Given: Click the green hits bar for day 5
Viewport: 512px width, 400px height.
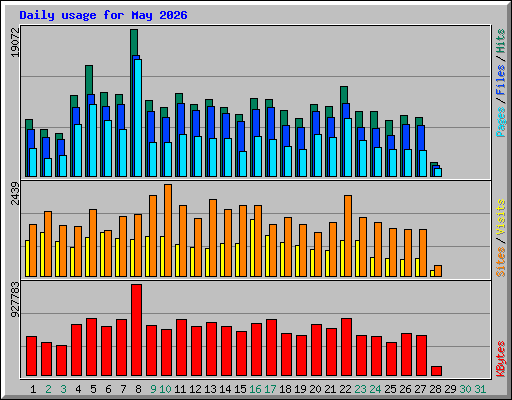Looking at the screenshot, I should point(89,80).
